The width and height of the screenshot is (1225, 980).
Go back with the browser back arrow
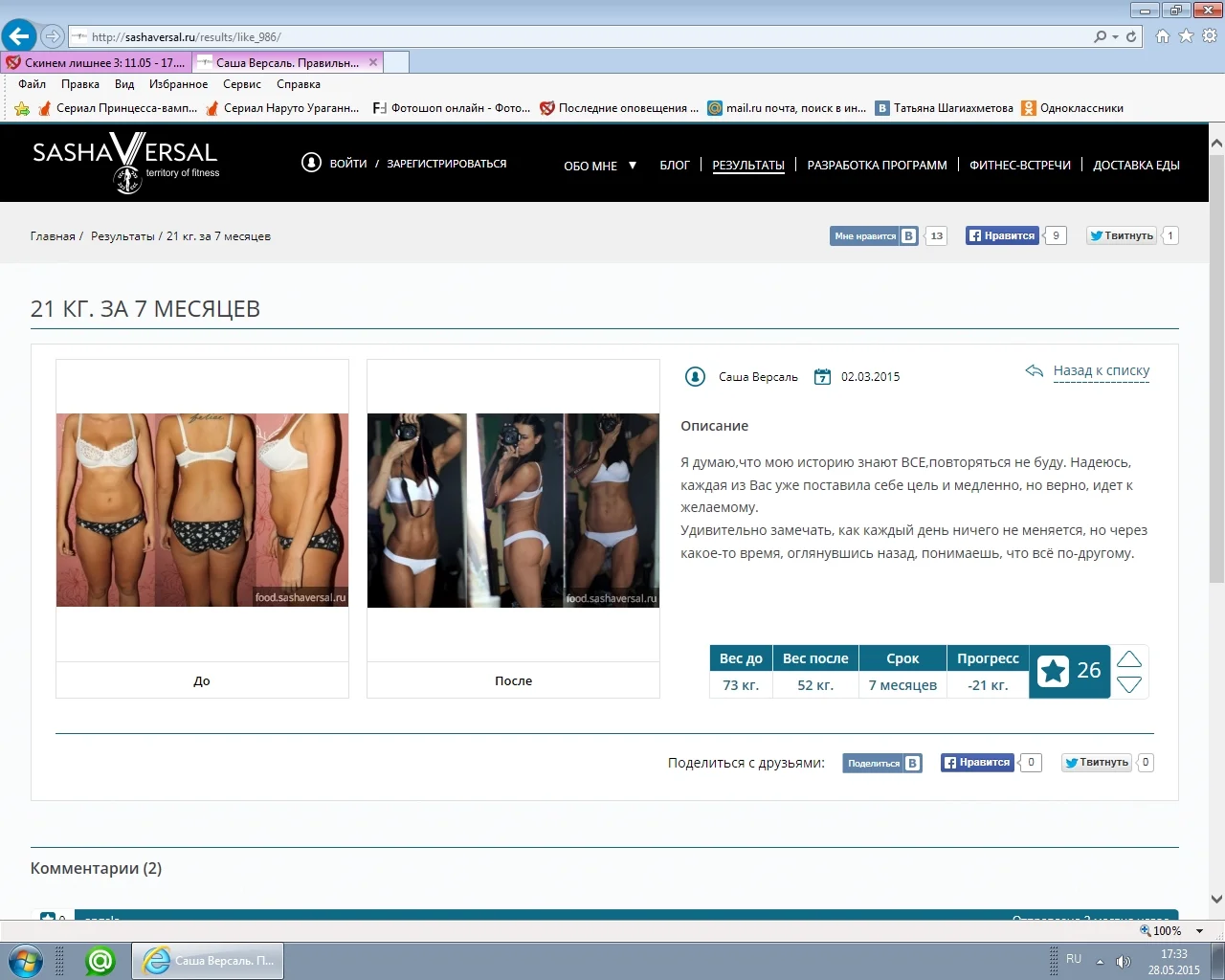tap(19, 36)
